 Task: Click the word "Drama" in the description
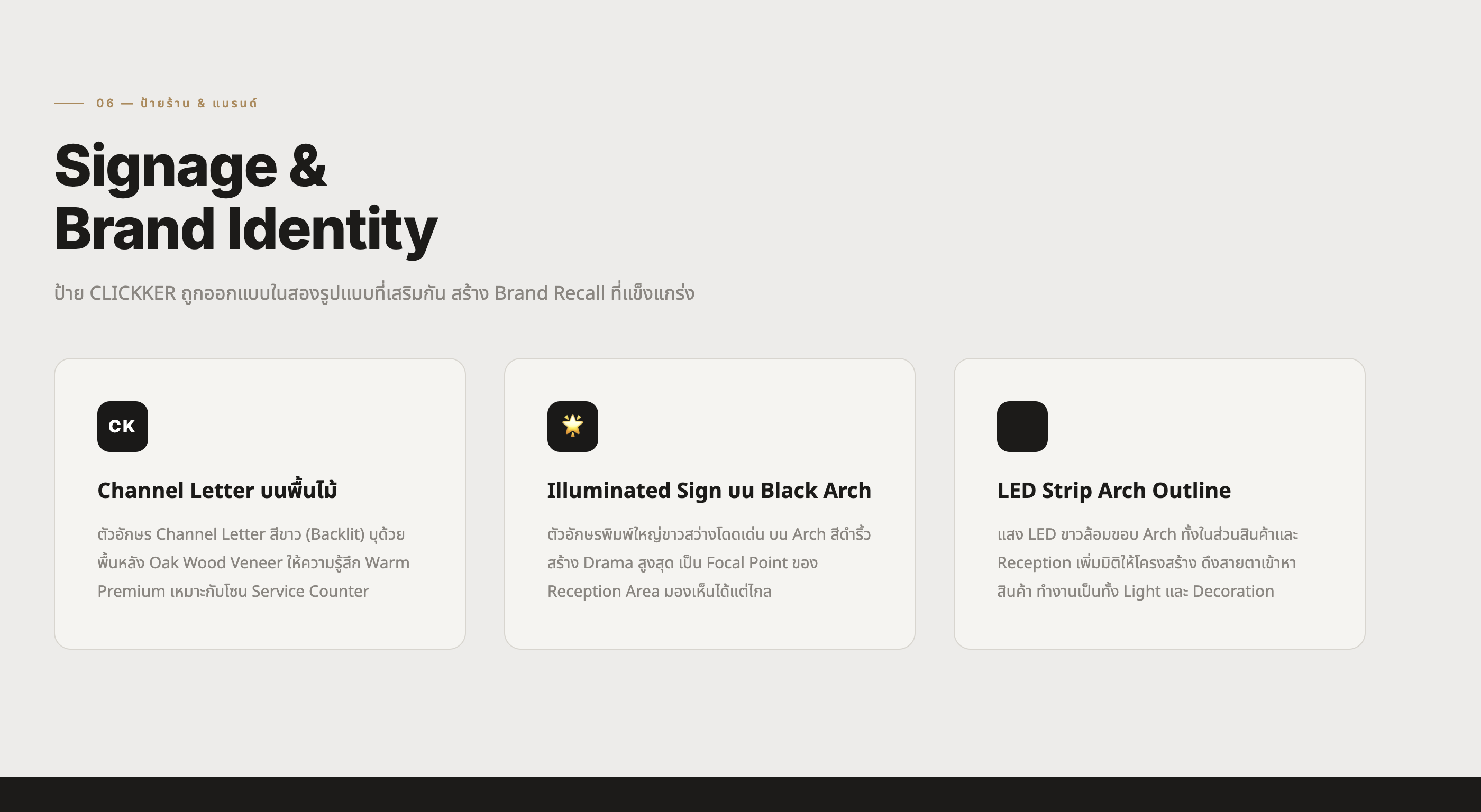[608, 562]
